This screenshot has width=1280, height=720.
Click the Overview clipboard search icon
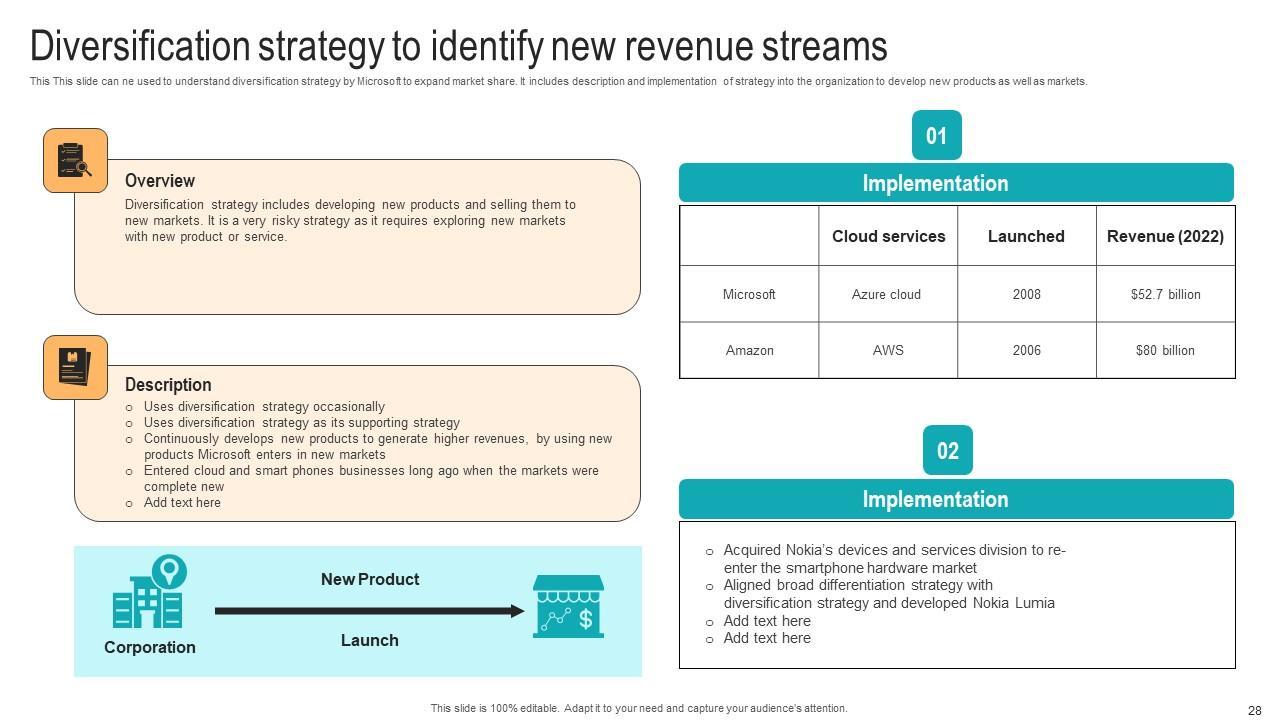[x=75, y=160]
